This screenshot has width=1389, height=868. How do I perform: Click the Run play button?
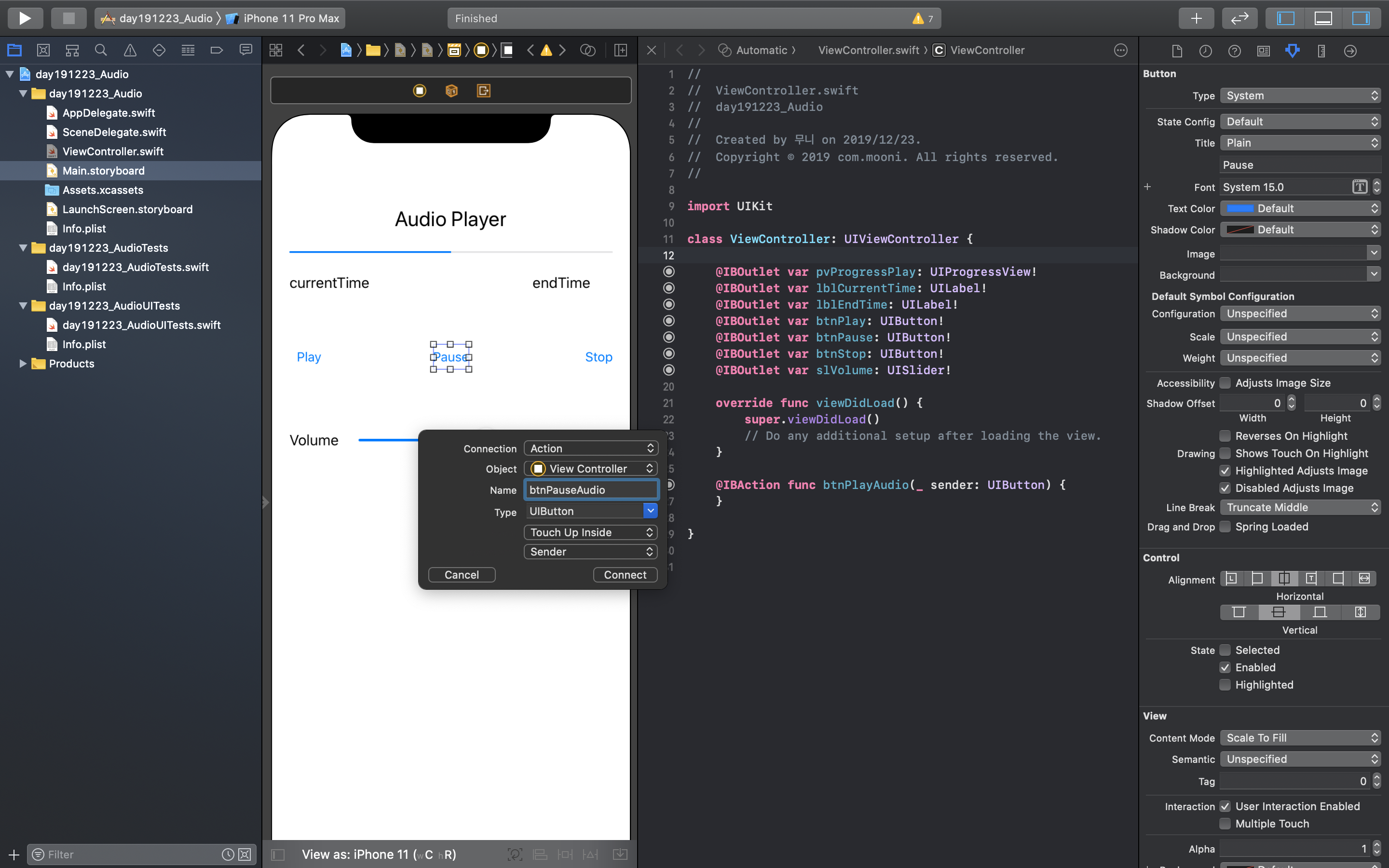25,18
